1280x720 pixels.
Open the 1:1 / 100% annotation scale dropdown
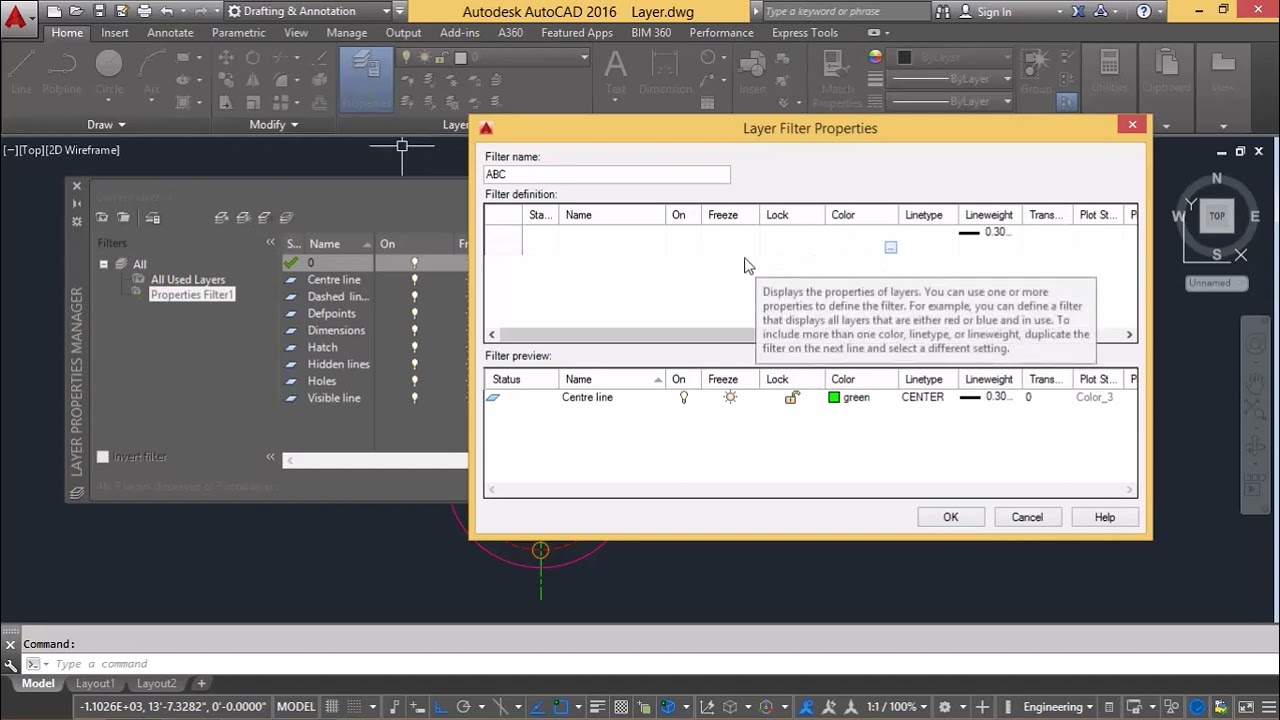pos(898,707)
